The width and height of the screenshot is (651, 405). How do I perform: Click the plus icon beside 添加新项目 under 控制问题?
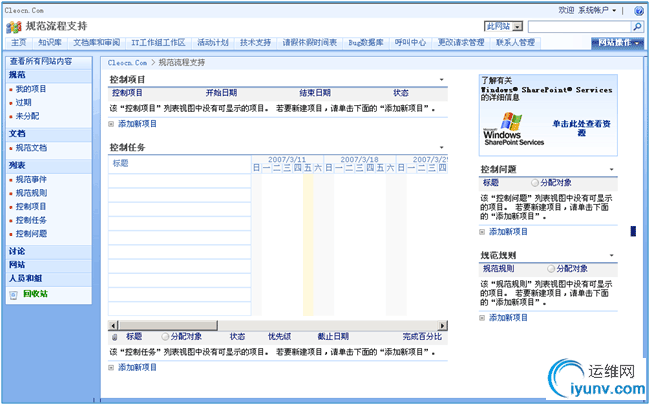coord(482,232)
